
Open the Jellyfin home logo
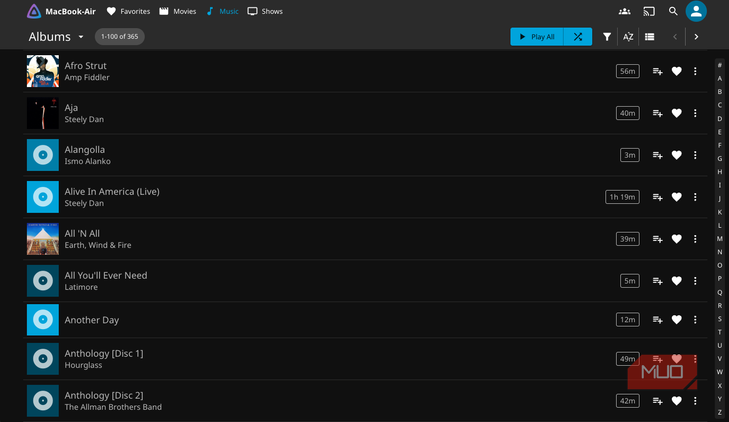(33, 11)
